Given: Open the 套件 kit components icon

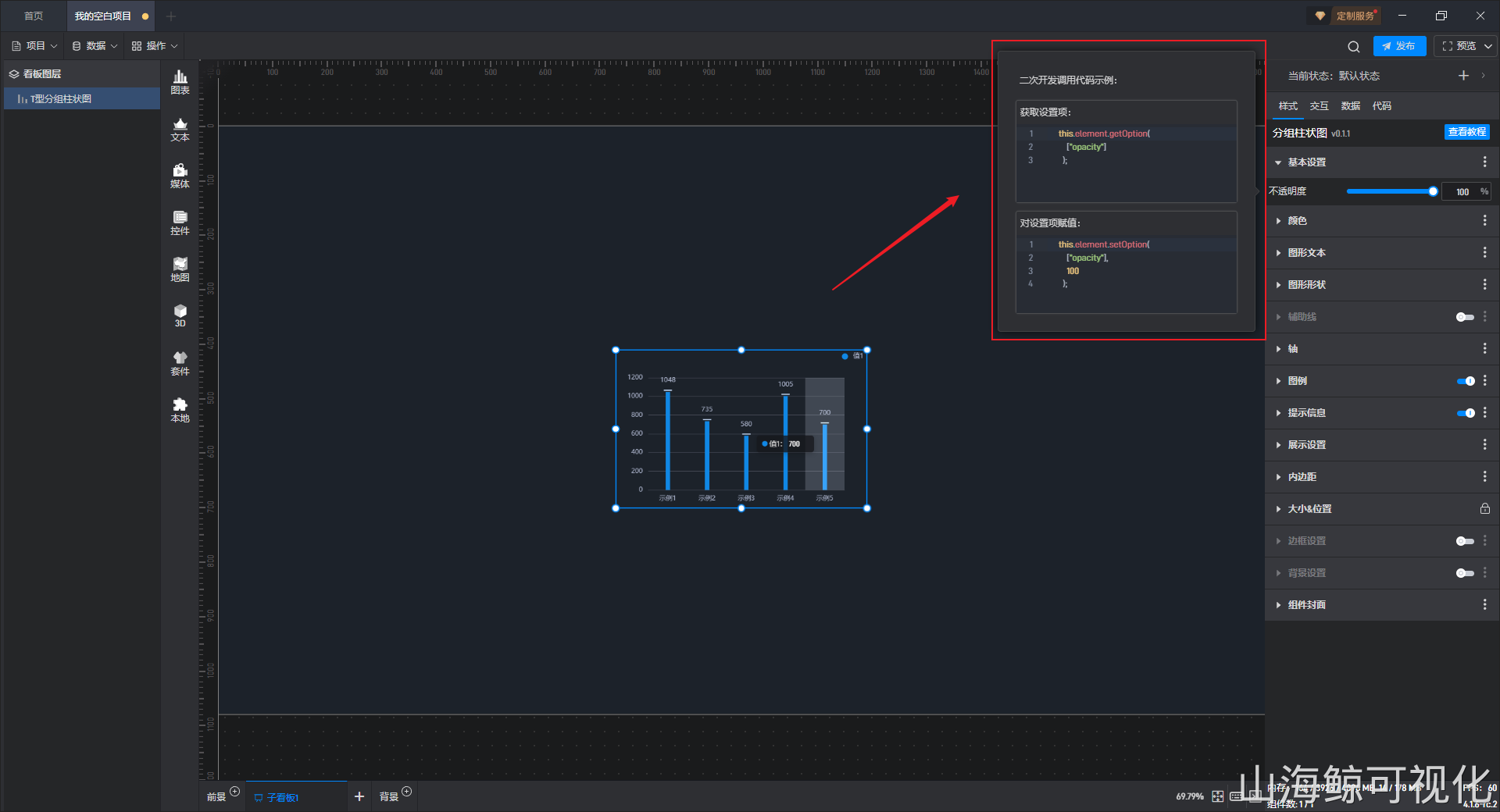Looking at the screenshot, I should (x=180, y=363).
